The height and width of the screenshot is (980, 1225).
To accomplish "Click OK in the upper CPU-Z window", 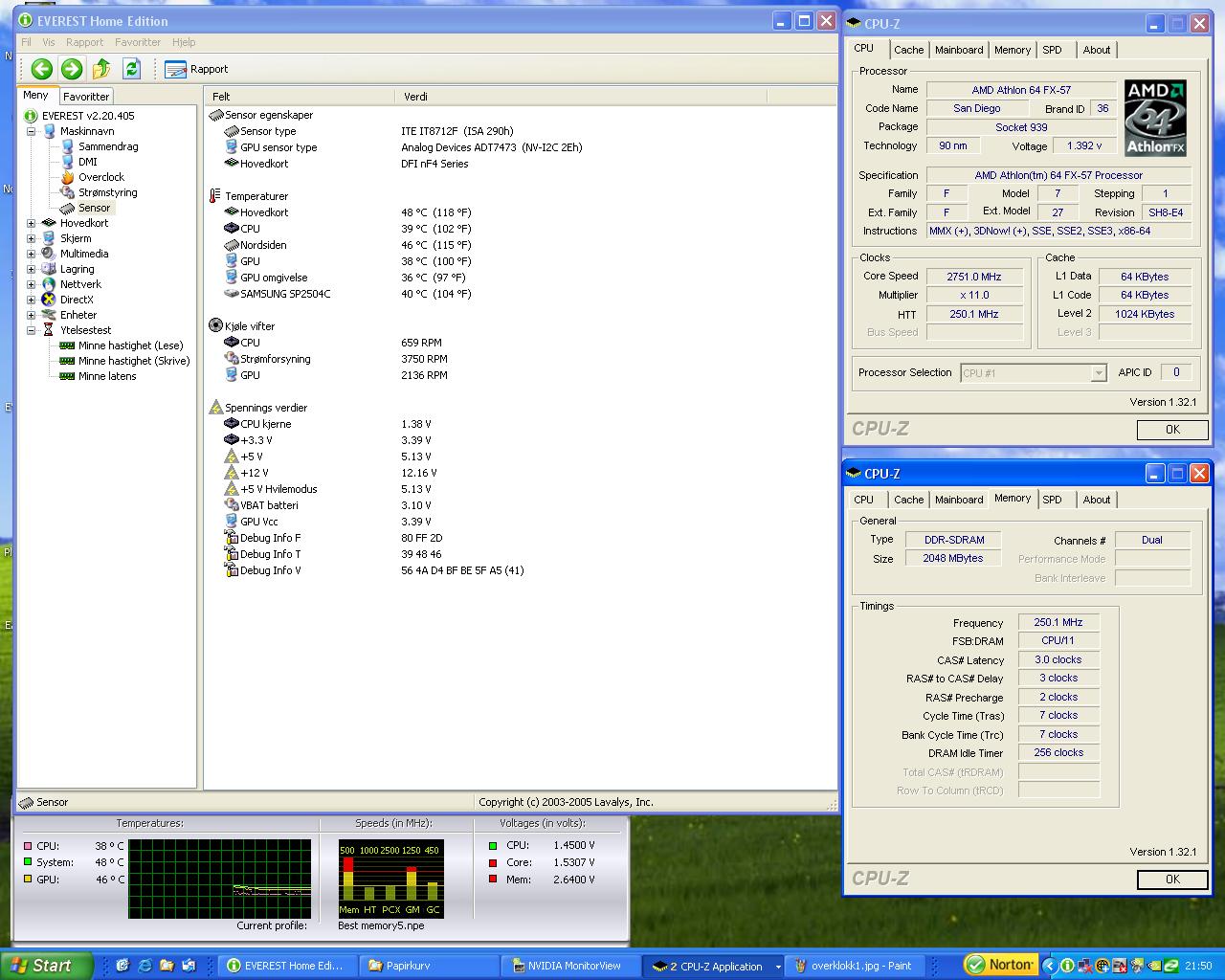I will point(1172,430).
